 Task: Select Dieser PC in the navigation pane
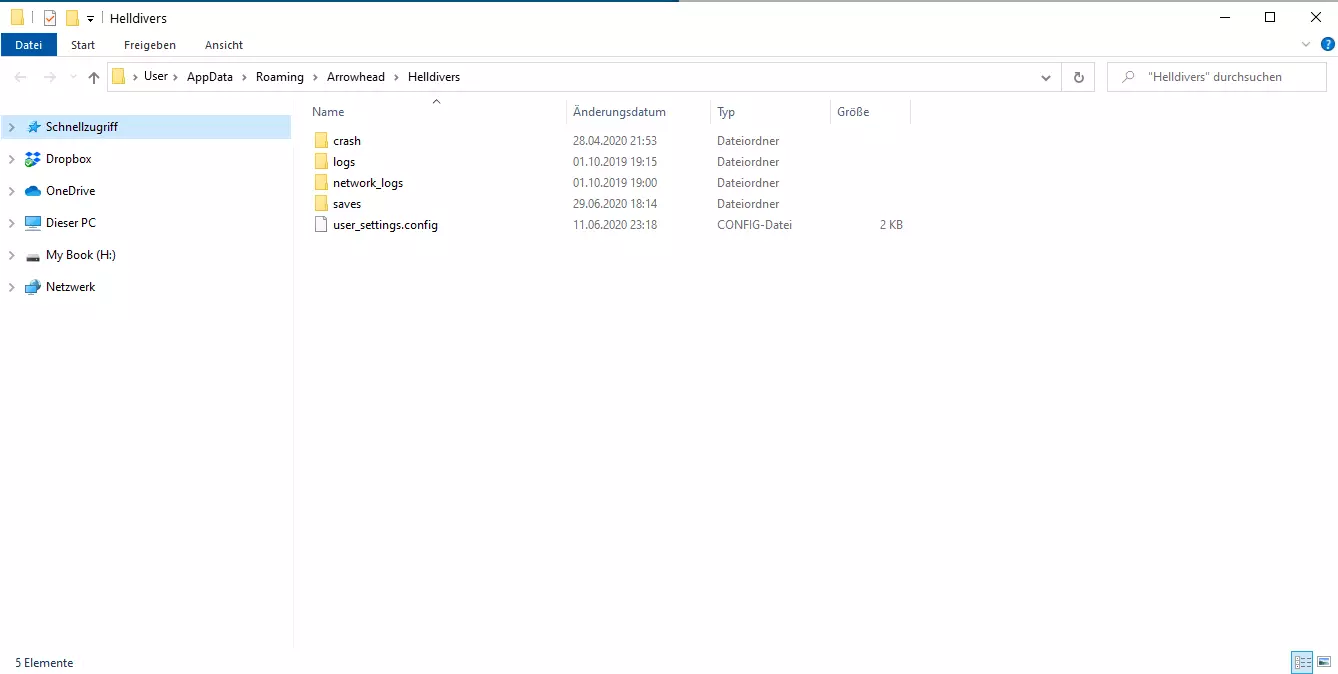(x=71, y=223)
